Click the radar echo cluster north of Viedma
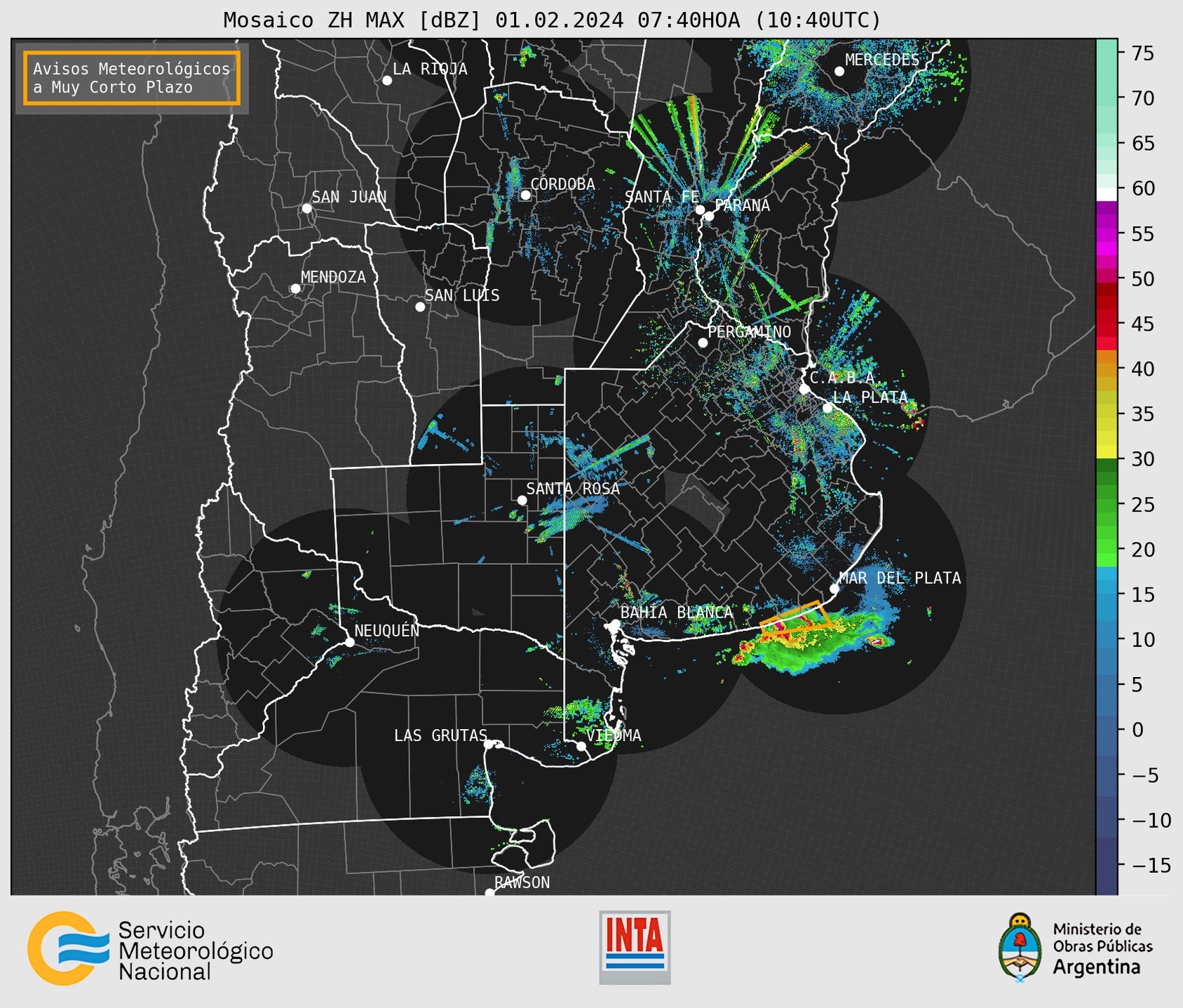Viewport: 1183px width, 1008px height. (x=581, y=711)
